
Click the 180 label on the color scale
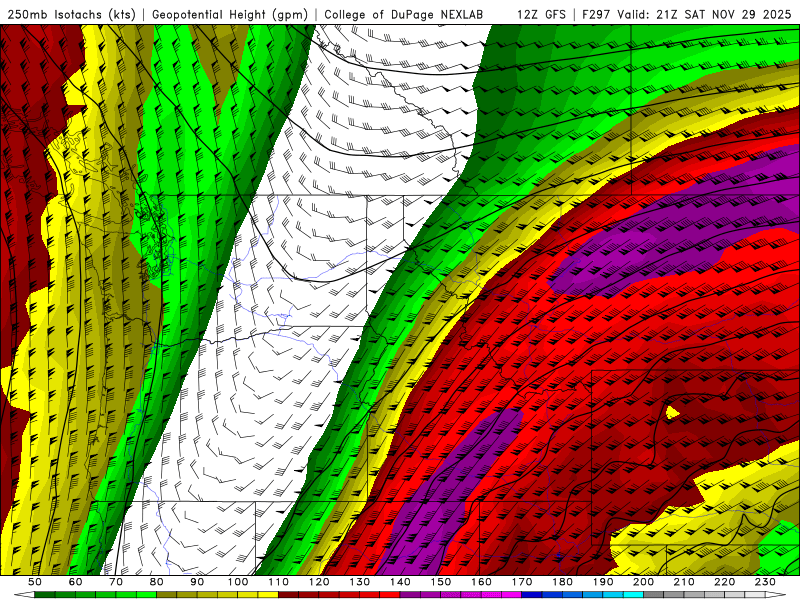click(x=562, y=582)
